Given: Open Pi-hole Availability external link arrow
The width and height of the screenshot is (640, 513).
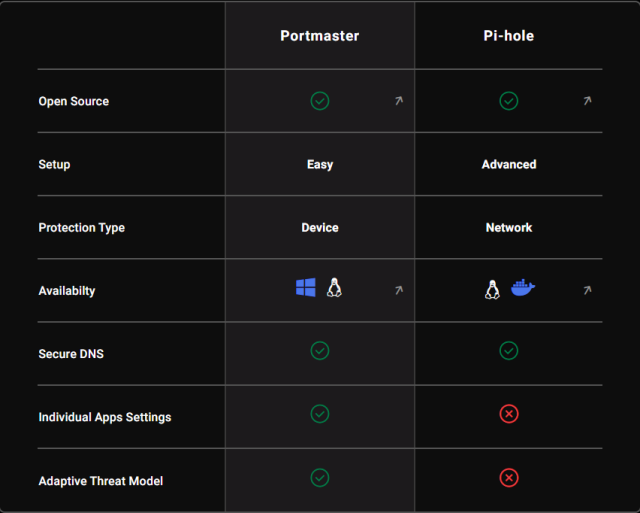Looking at the screenshot, I should pyautogui.click(x=587, y=290).
